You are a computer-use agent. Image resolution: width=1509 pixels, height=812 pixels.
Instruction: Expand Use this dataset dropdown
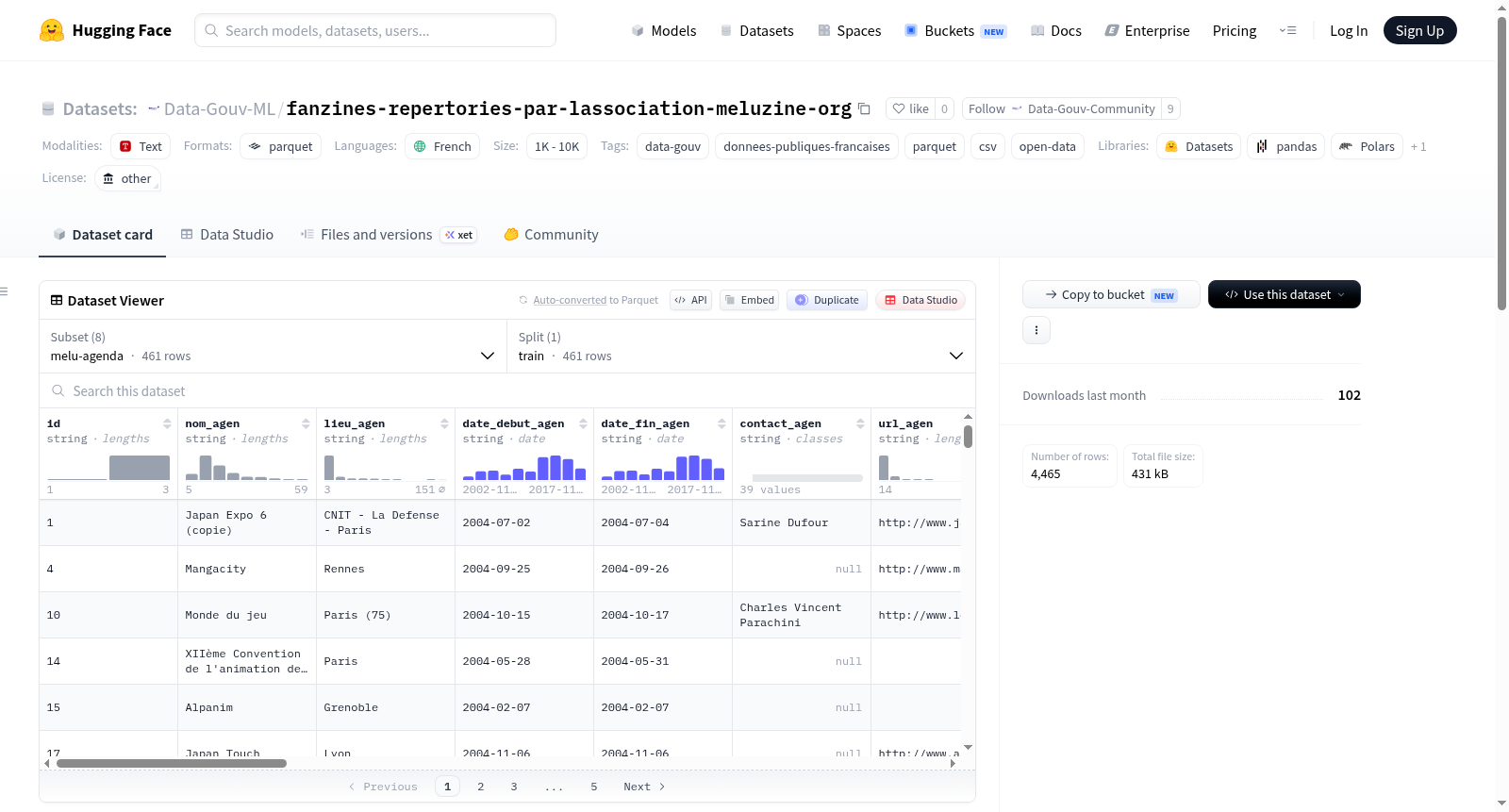1285,294
